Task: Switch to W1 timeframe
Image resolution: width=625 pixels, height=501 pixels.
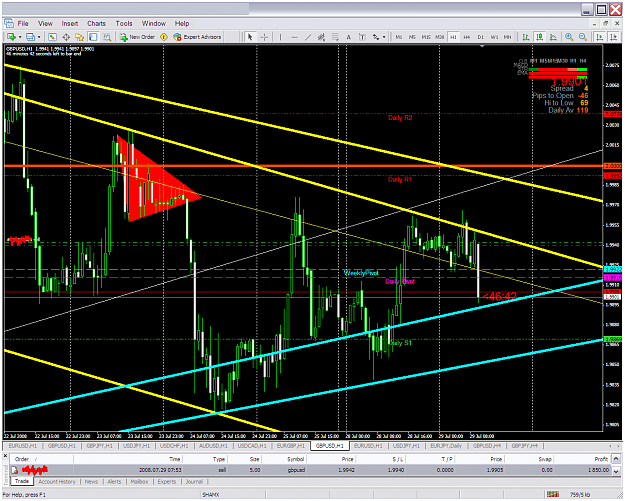Action: pyautogui.click(x=494, y=37)
